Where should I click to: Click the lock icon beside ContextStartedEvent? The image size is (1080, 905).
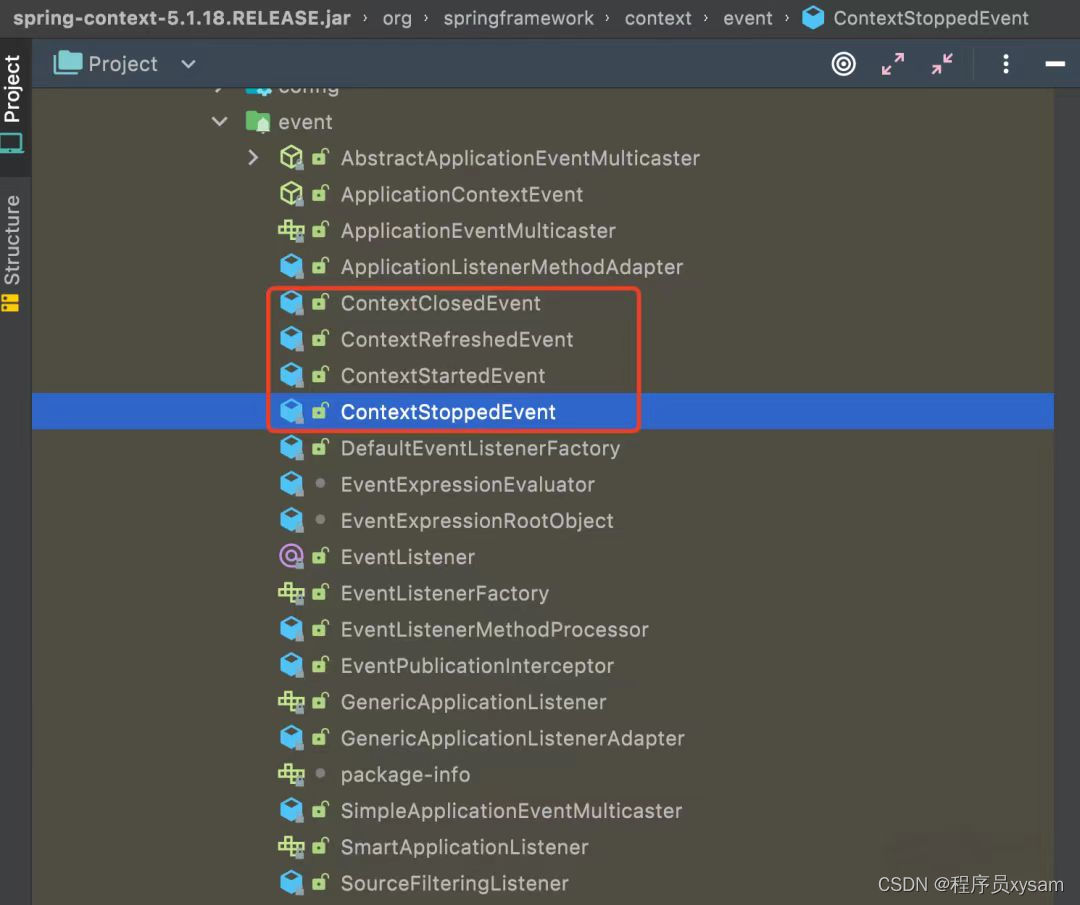point(319,375)
